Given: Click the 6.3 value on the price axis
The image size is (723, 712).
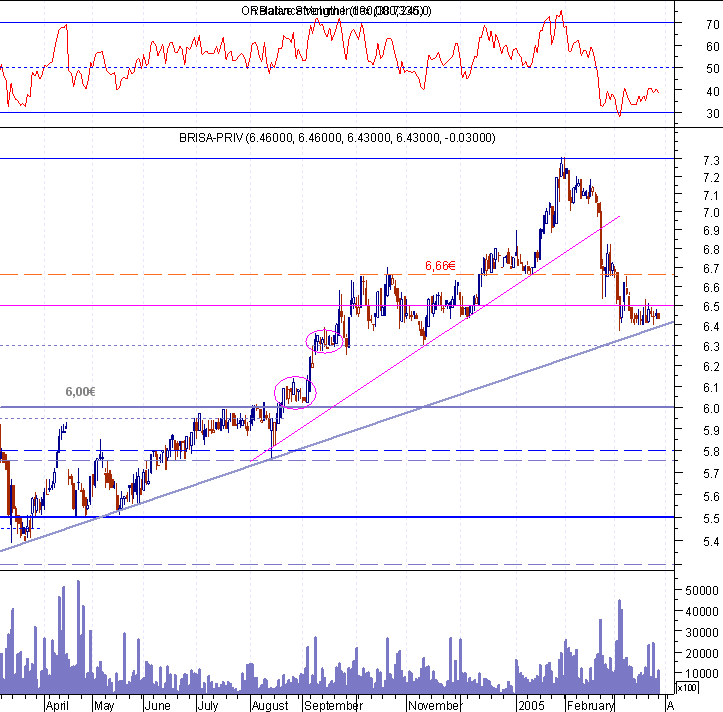Looking at the screenshot, I should pyautogui.click(x=711, y=346).
